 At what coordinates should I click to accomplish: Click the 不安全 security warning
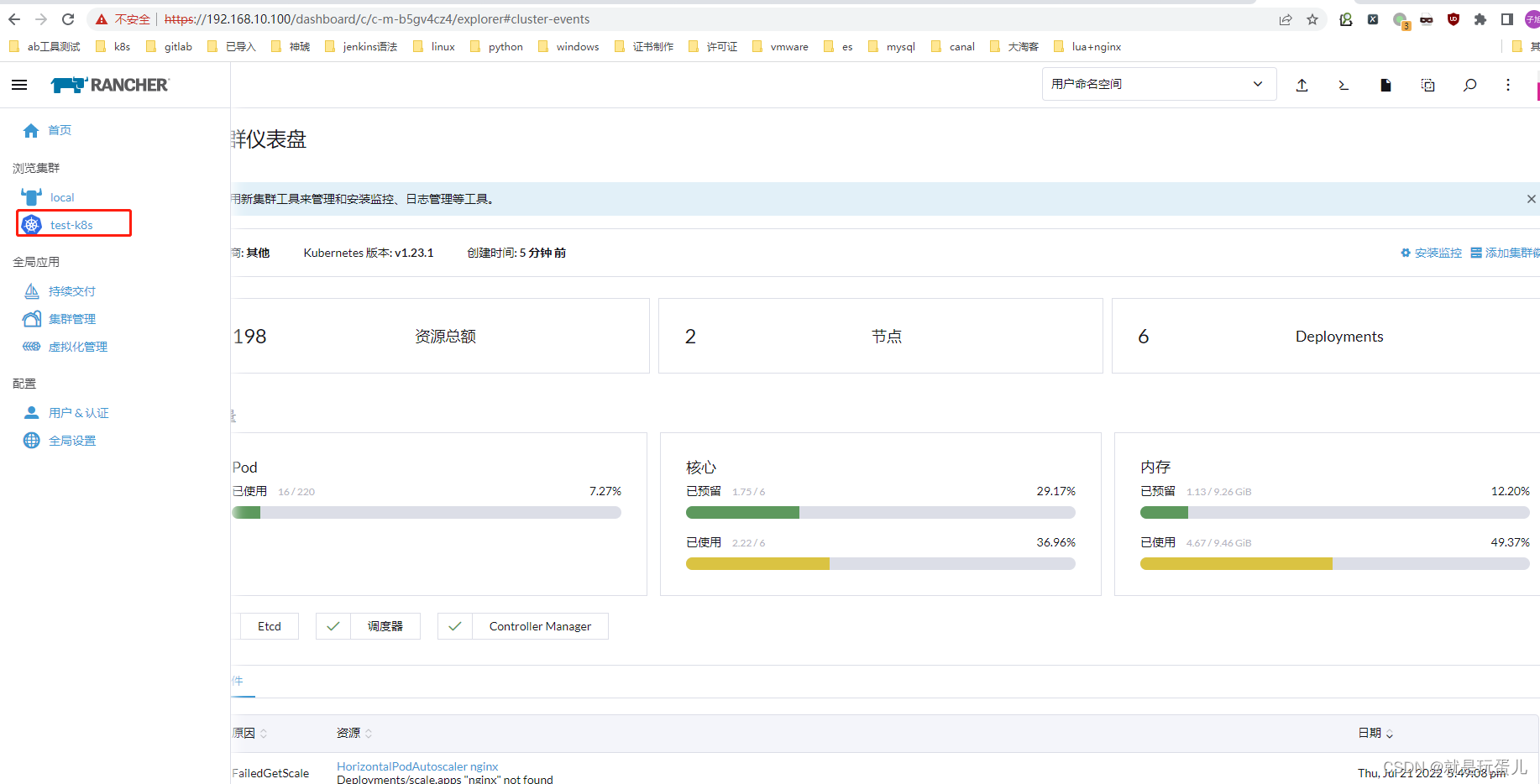pos(123,18)
